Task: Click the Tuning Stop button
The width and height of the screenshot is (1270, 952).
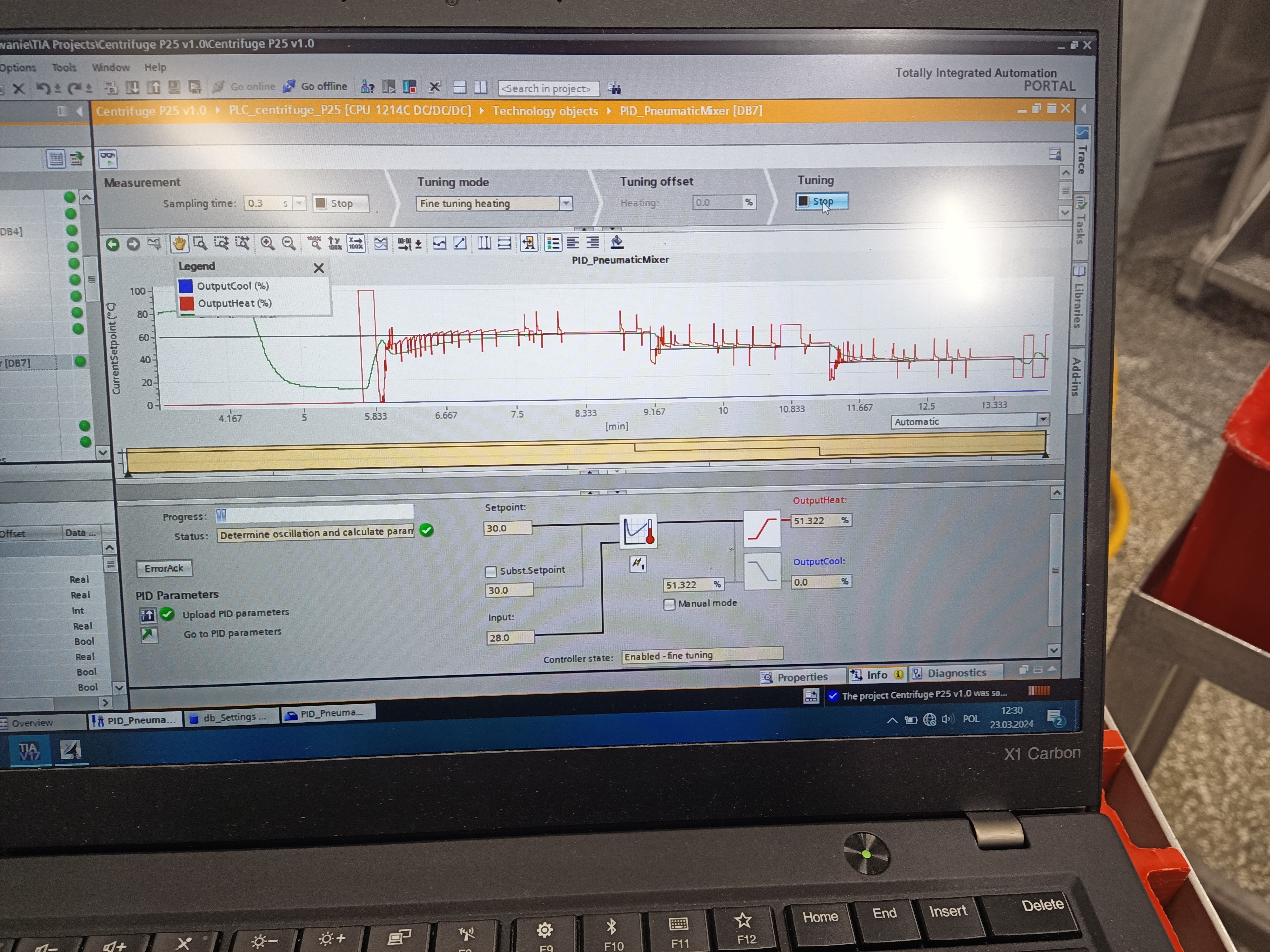Action: 822,201
